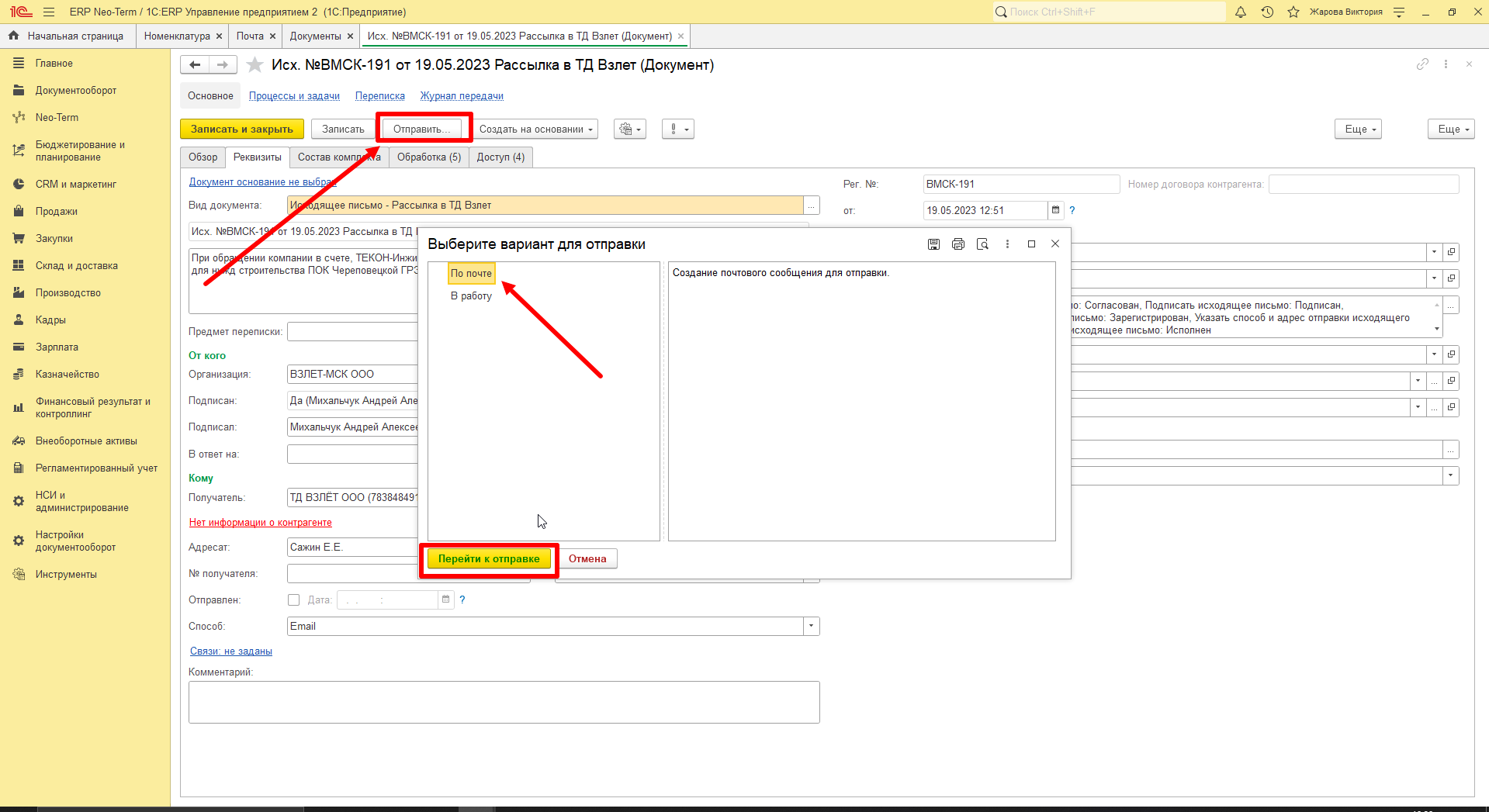
Task: Go to Начальная страница home icon tab
Action: [67, 36]
